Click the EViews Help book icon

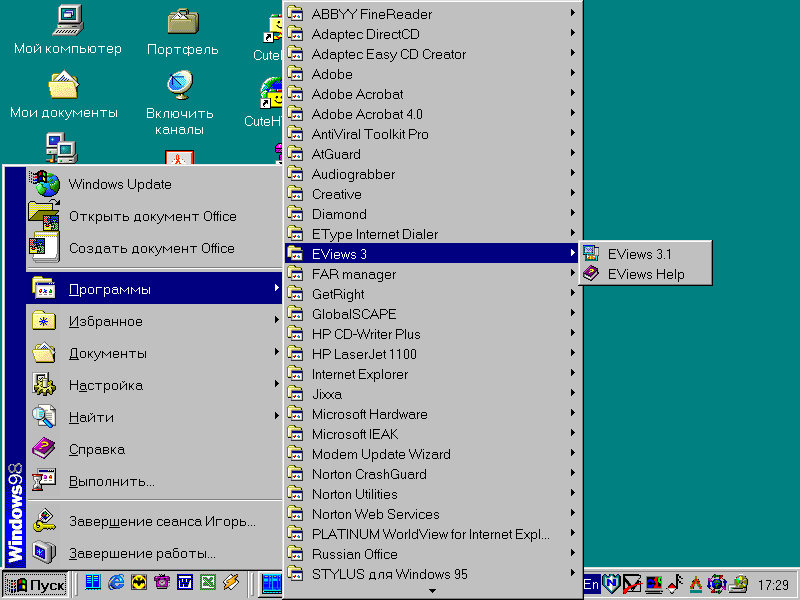click(591, 273)
